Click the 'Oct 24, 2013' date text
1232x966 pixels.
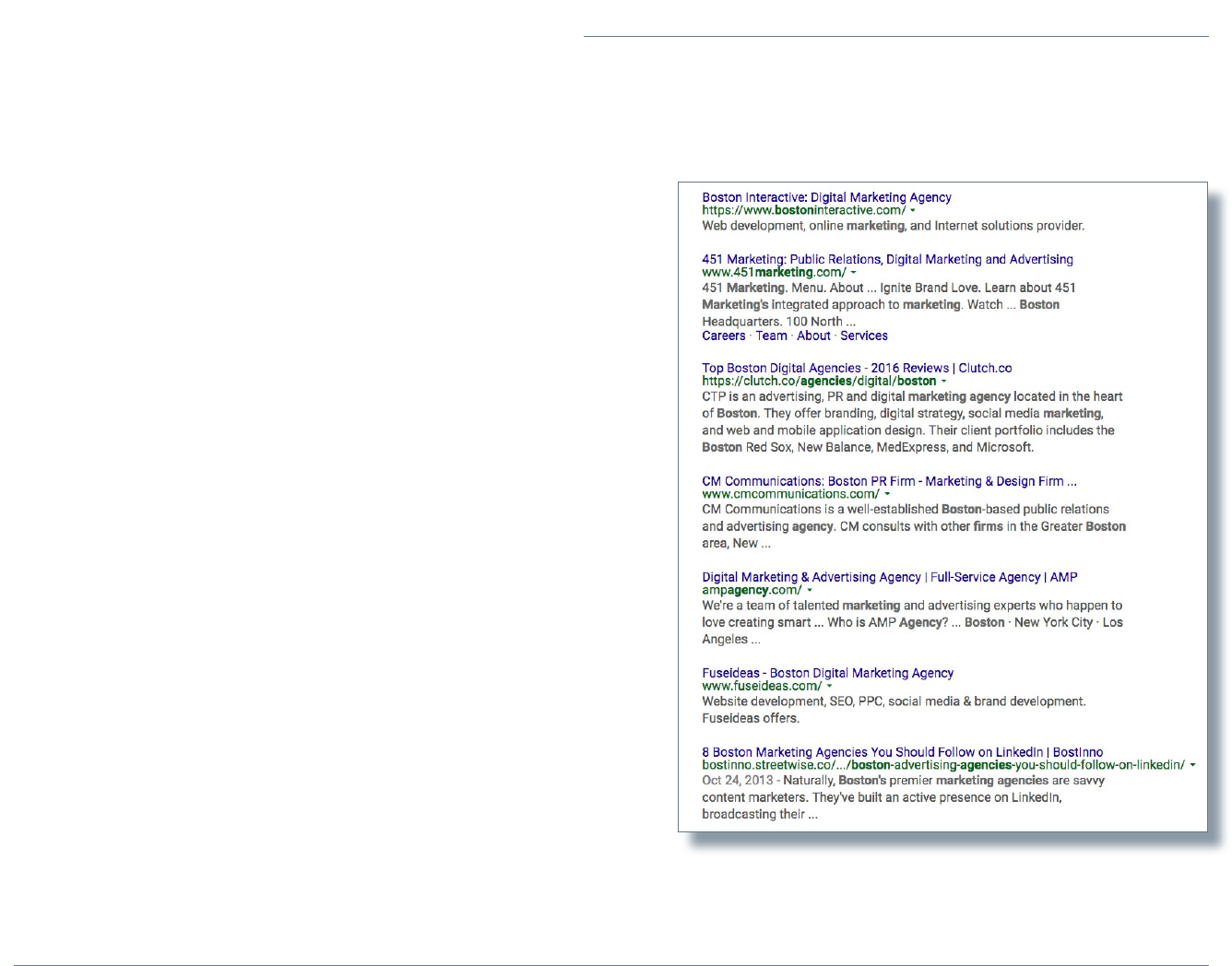[x=738, y=781]
